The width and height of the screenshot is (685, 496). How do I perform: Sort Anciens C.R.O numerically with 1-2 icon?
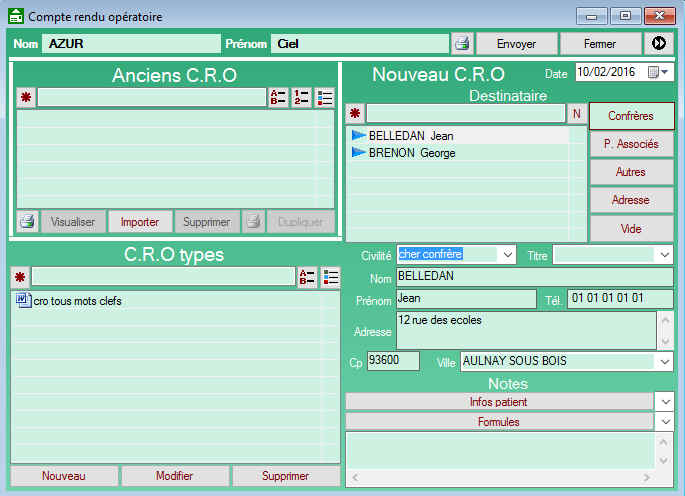point(301,98)
